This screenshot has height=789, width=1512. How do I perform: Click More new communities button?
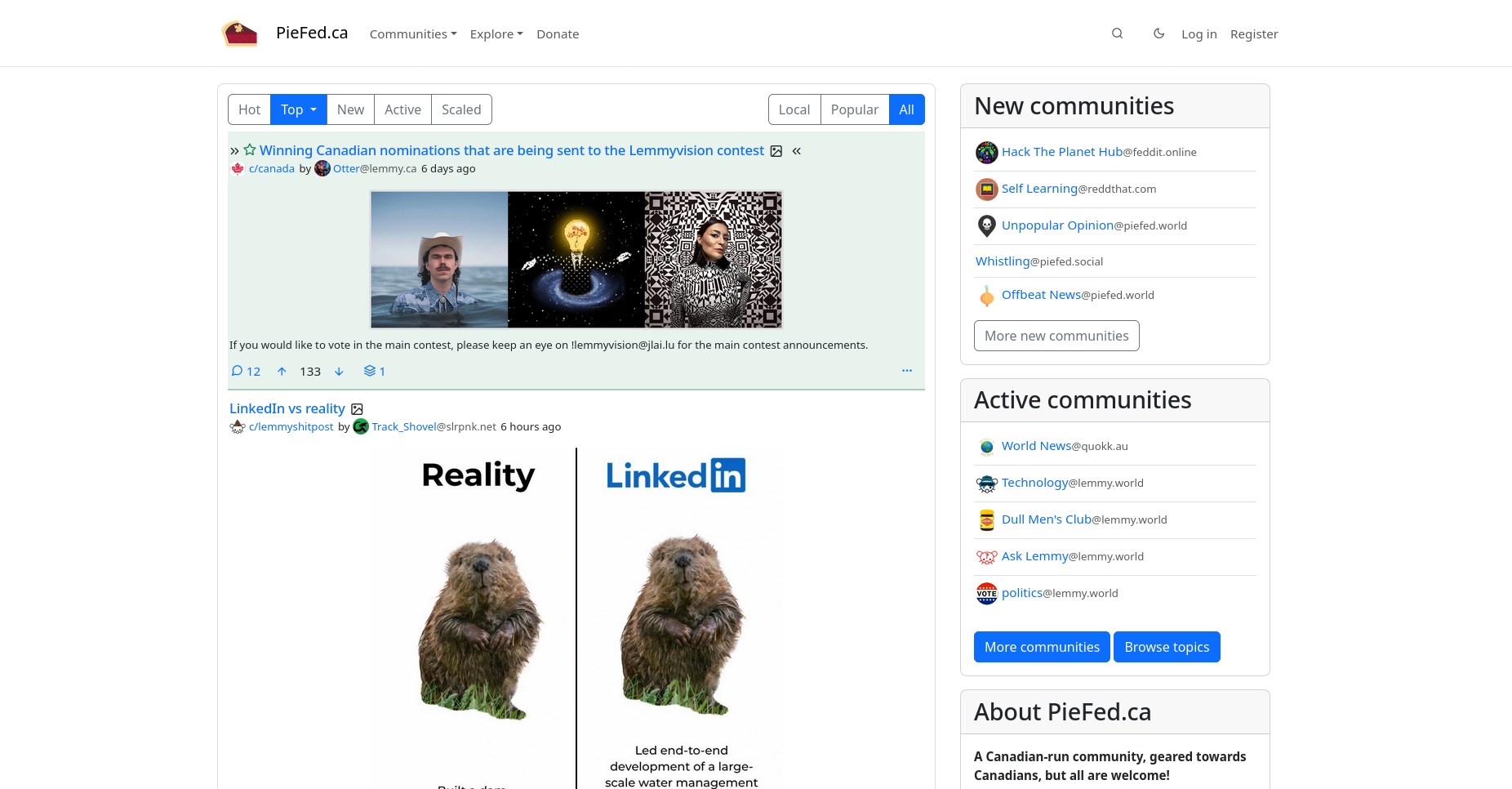(1056, 336)
